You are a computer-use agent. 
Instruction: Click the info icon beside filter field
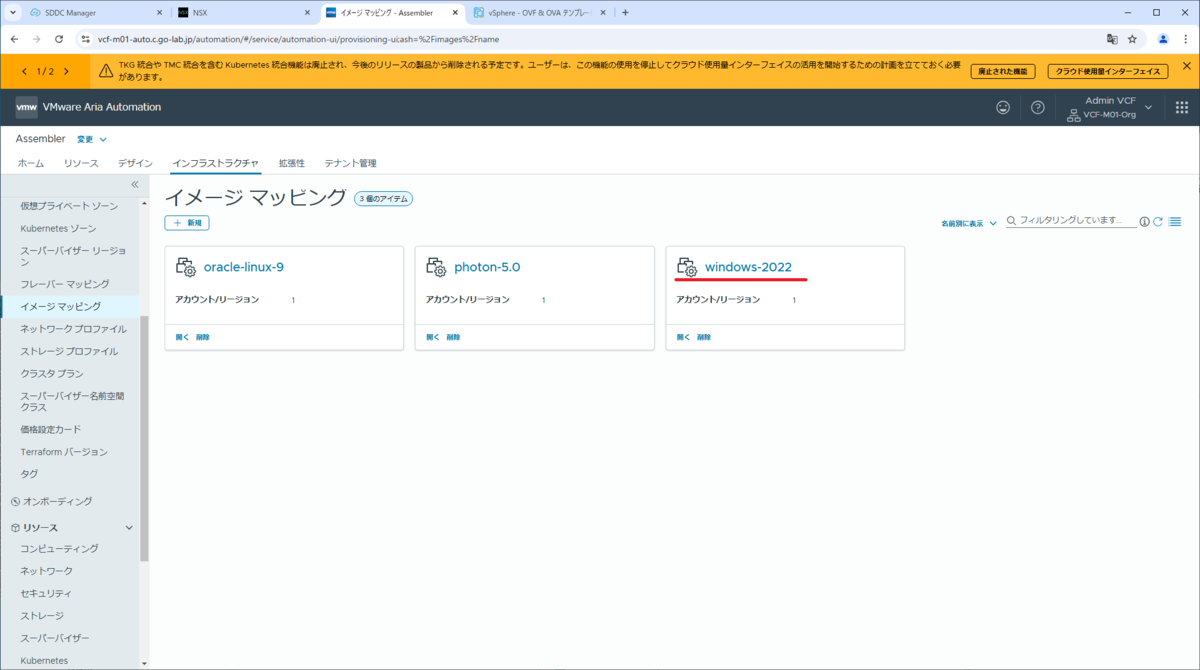pyautogui.click(x=1144, y=222)
